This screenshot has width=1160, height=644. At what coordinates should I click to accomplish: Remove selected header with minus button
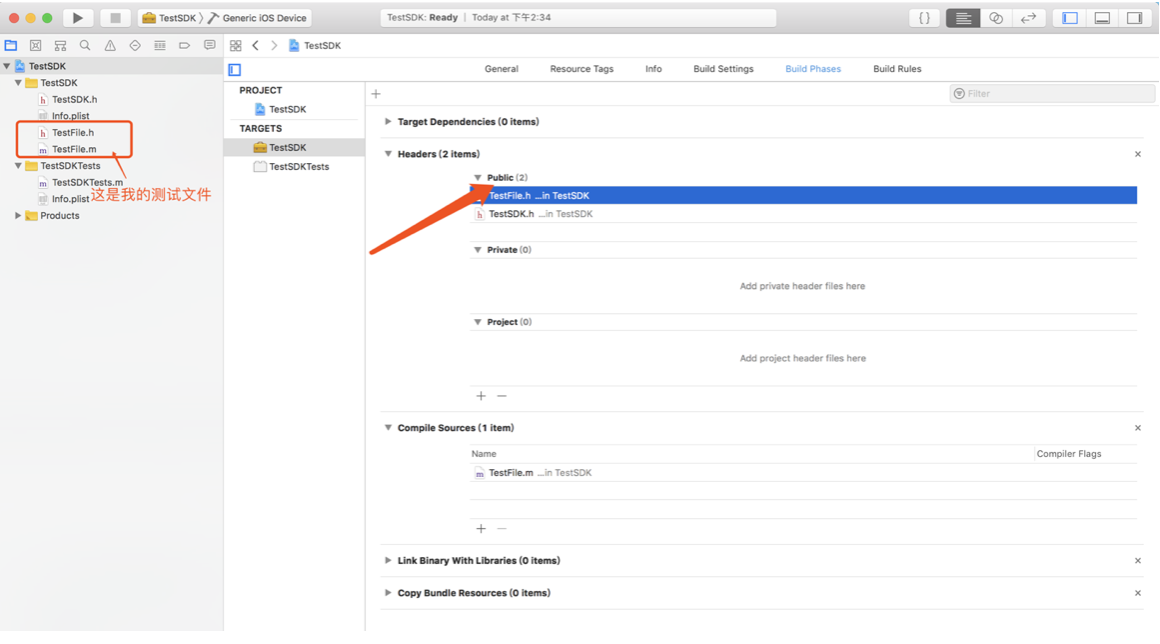502,396
